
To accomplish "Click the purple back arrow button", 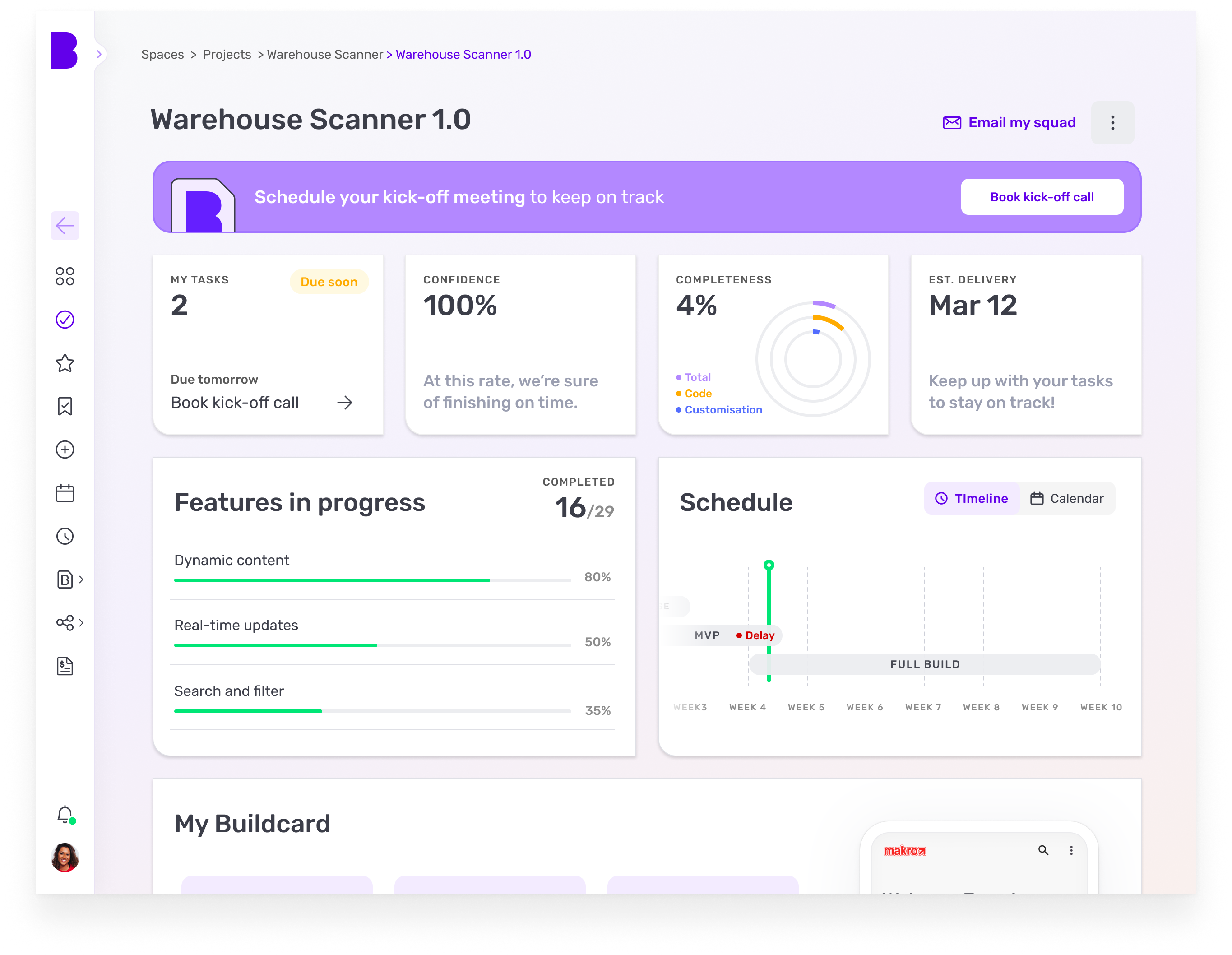I will (65, 226).
